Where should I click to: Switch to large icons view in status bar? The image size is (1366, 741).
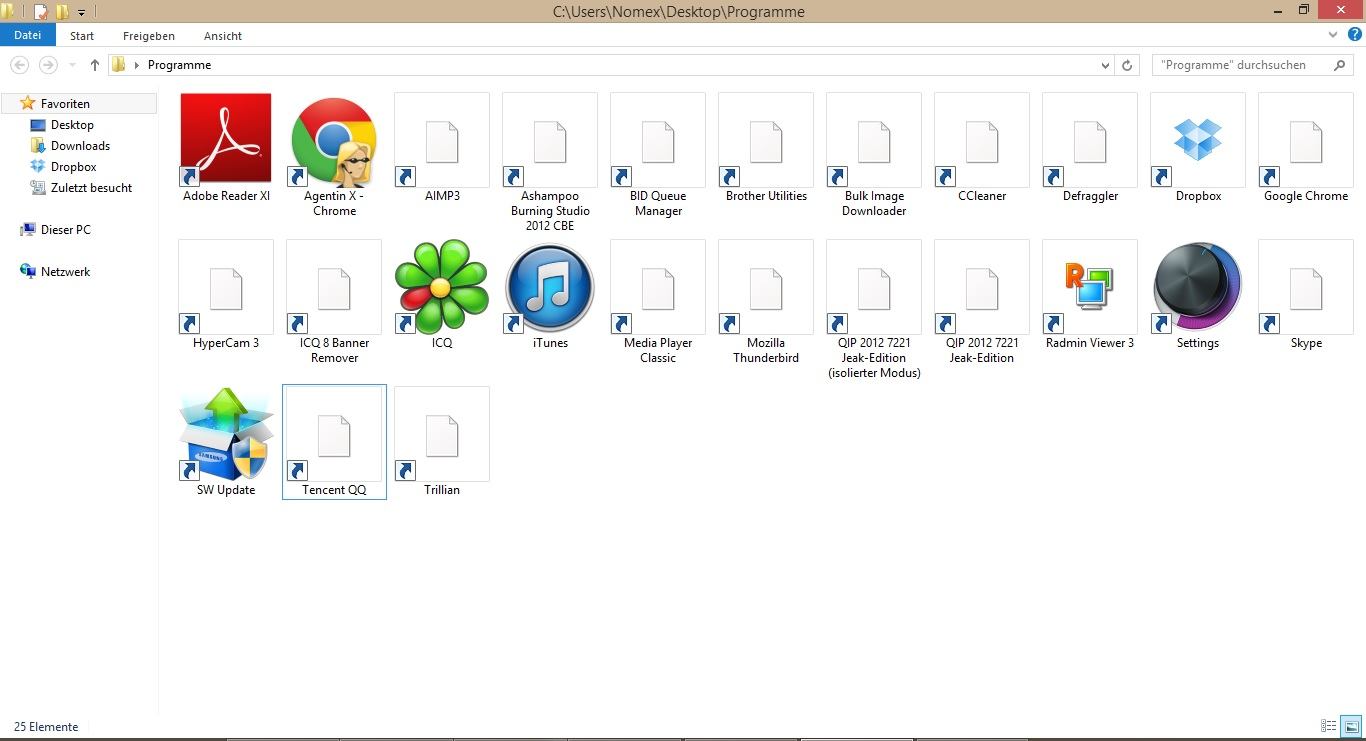(x=1351, y=727)
